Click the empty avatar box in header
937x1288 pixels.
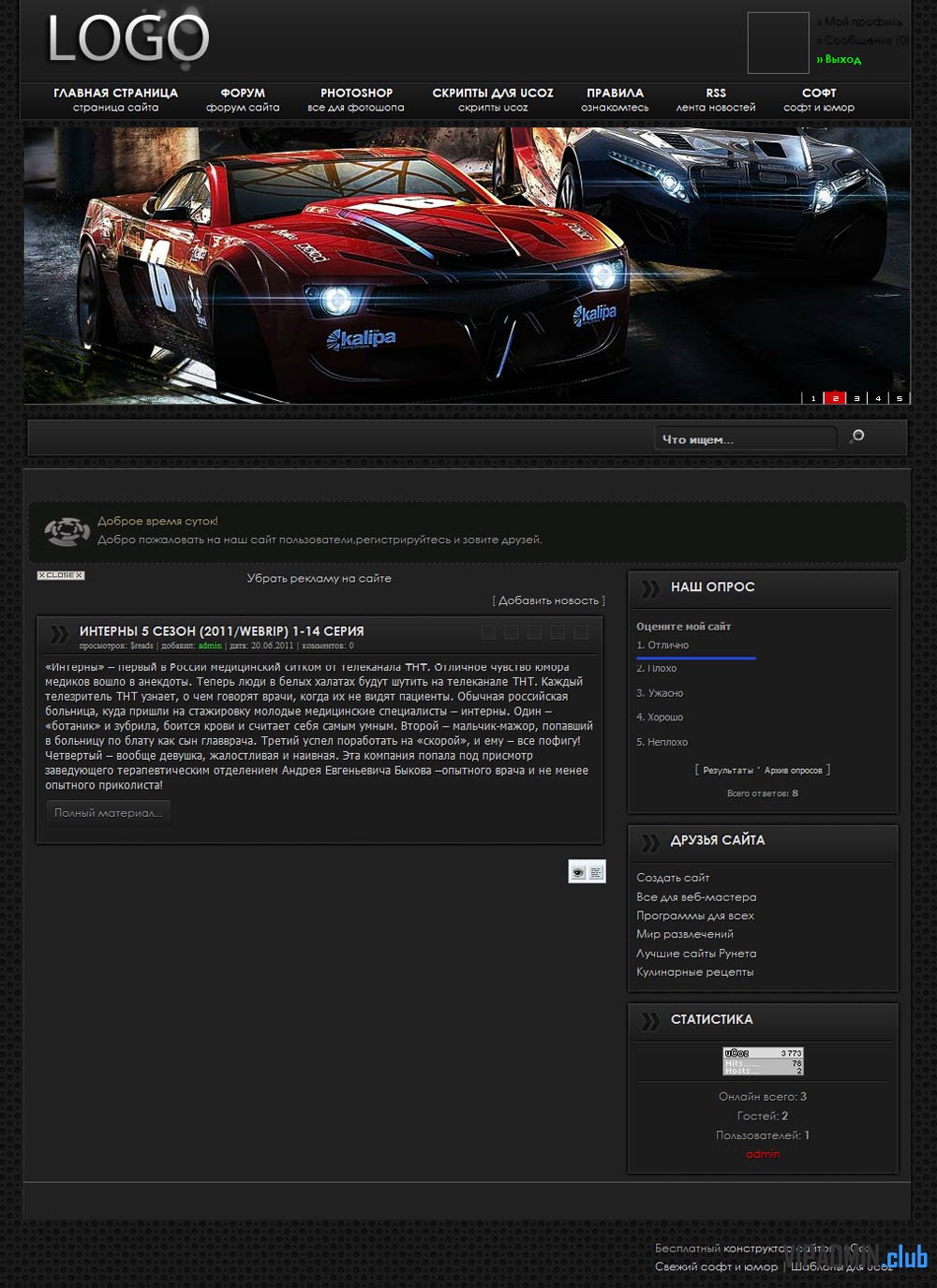click(x=778, y=42)
